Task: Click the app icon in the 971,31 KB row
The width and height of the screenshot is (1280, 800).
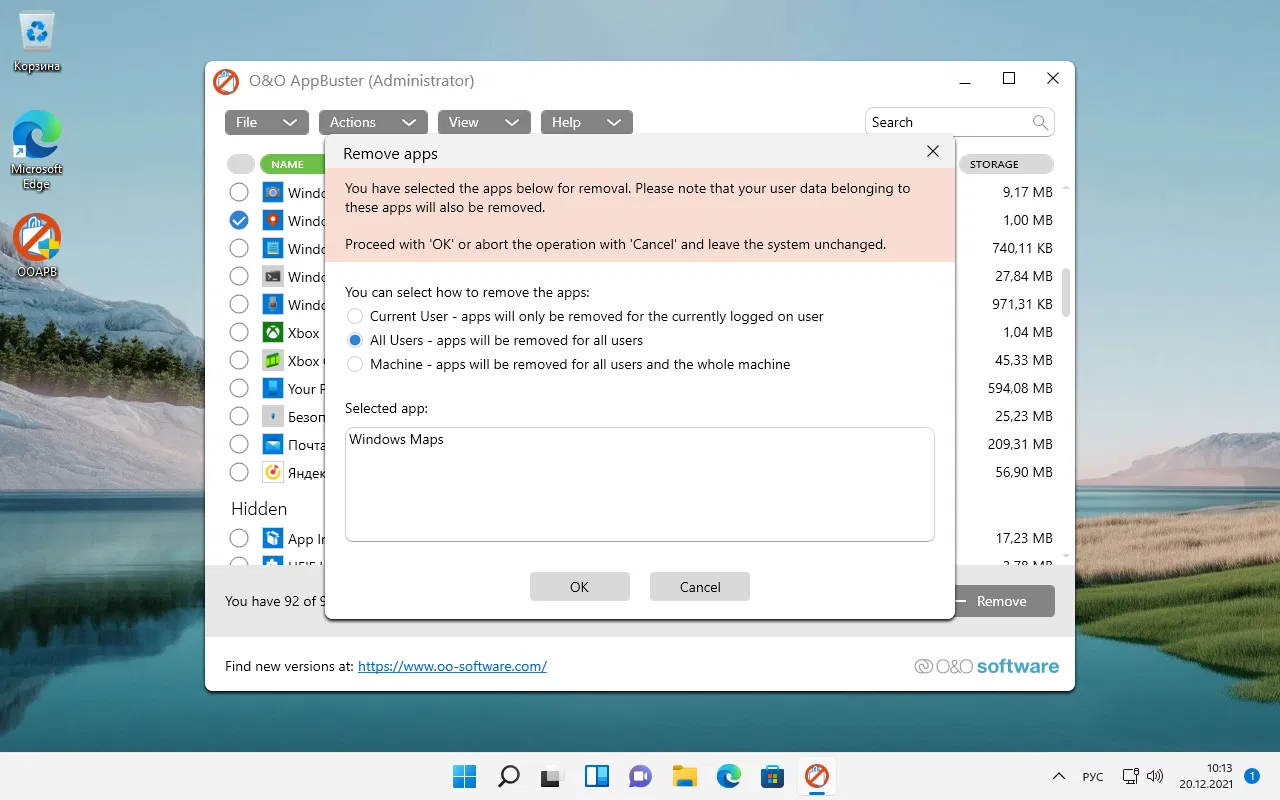Action: coord(273,304)
